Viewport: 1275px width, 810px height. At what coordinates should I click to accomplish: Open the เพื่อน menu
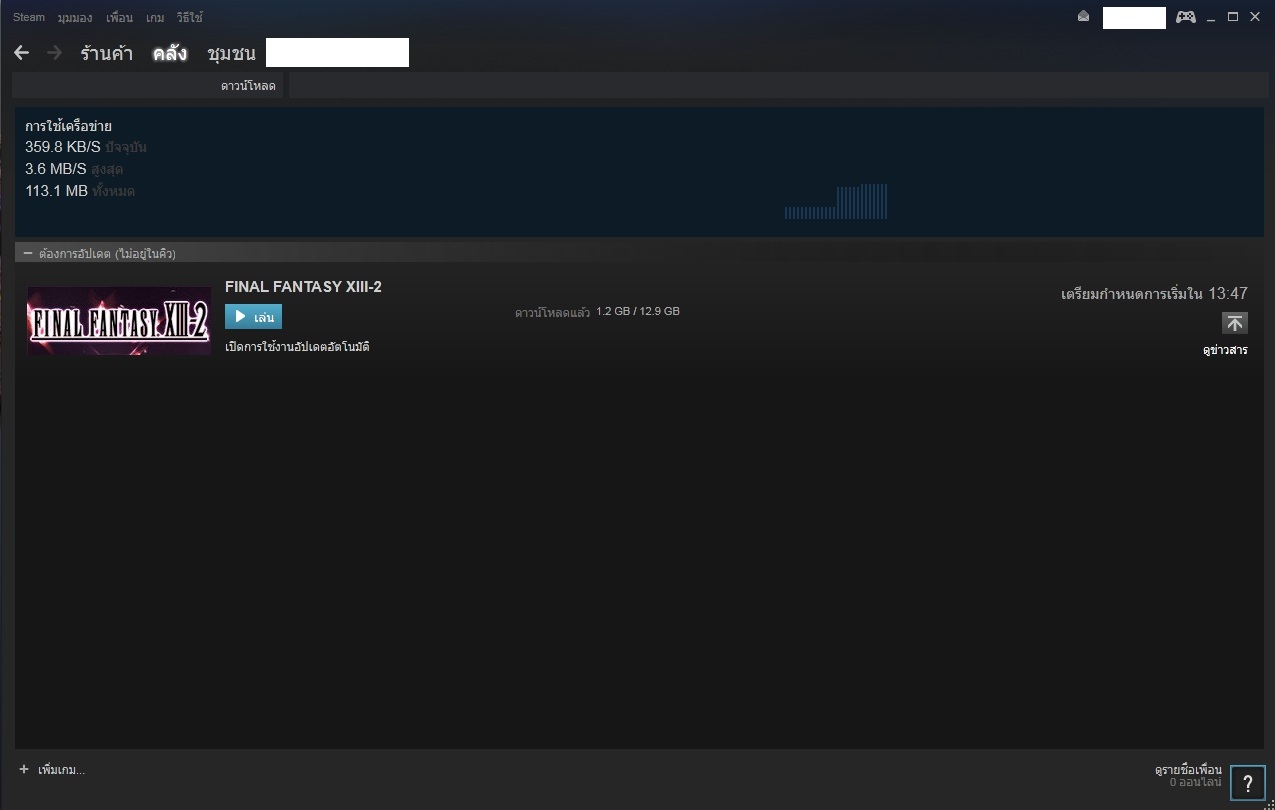119,18
